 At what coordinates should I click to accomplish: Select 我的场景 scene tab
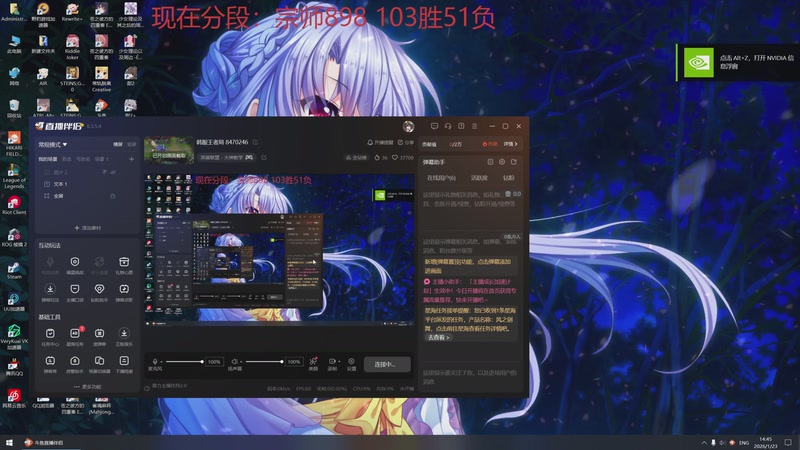pyautogui.click(x=48, y=159)
